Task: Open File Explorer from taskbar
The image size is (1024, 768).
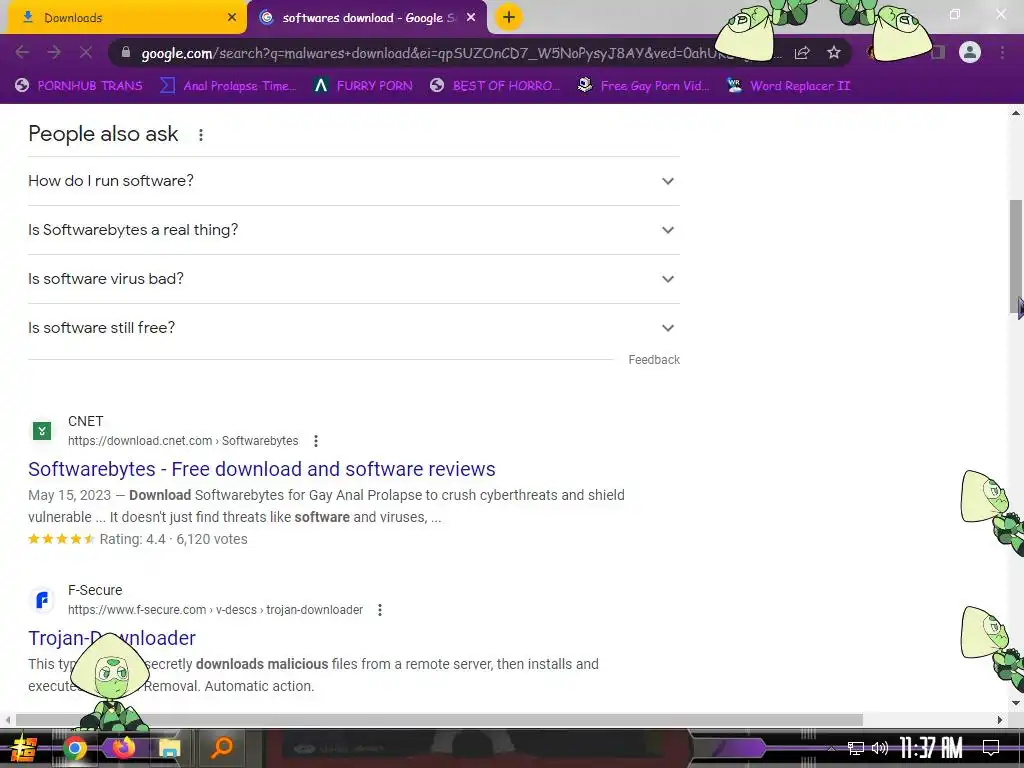Action: [x=169, y=748]
